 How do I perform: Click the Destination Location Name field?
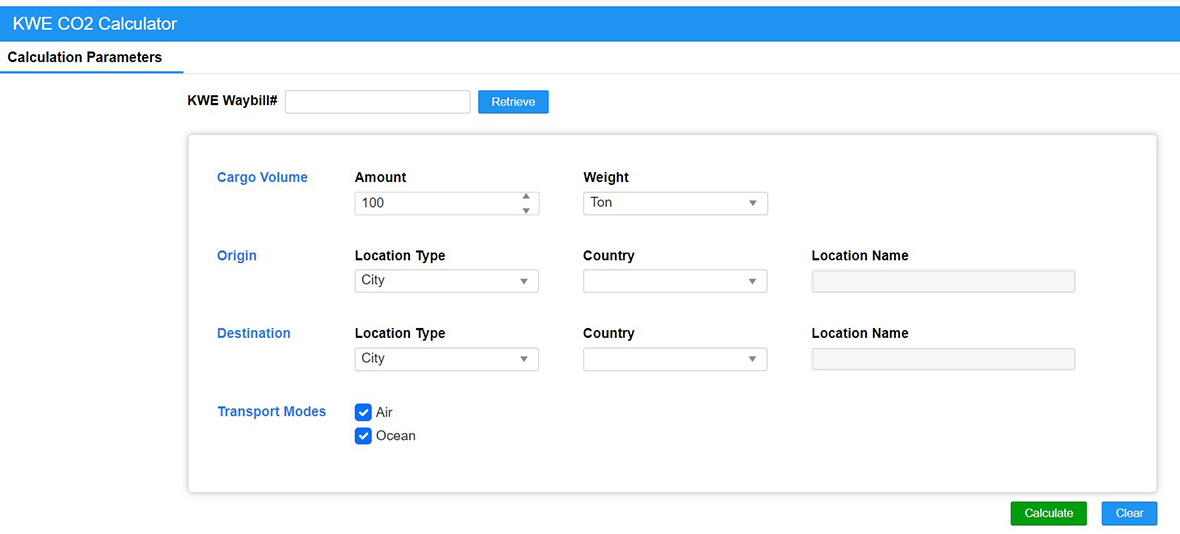coord(944,359)
